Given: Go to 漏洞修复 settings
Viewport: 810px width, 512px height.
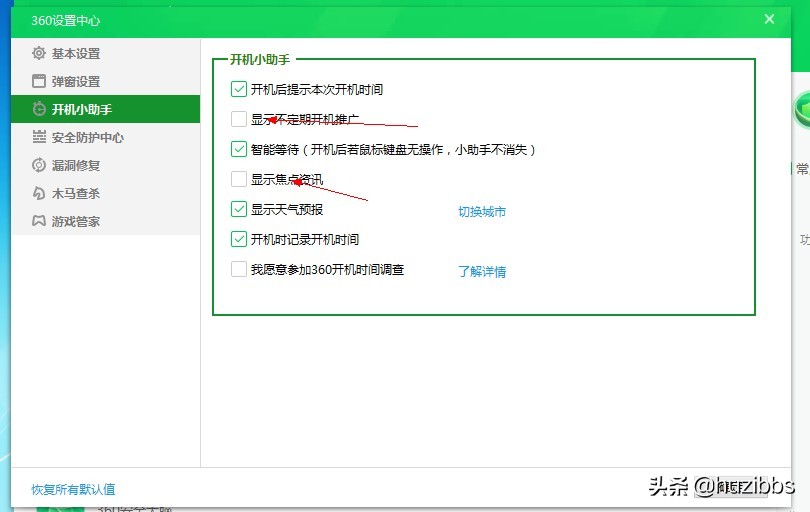Looking at the screenshot, I should tap(105, 165).
